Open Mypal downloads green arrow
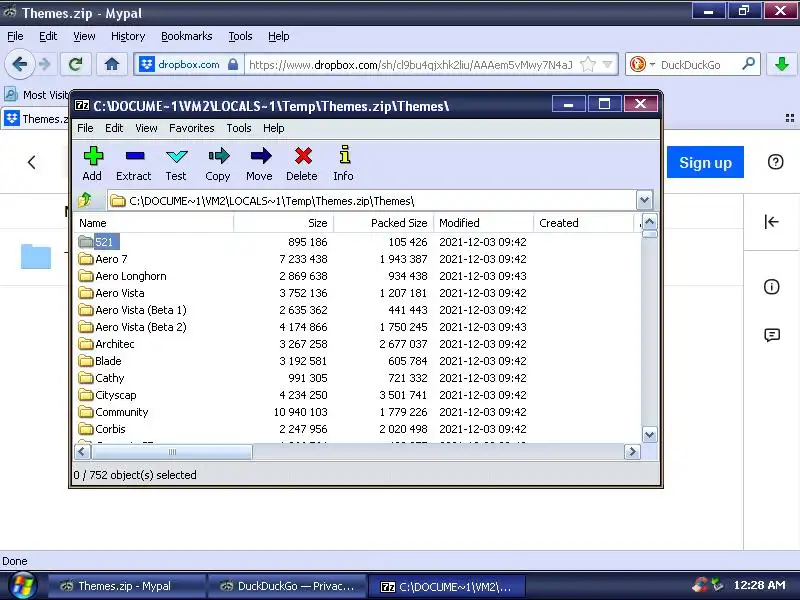Viewport: 800px width, 600px height. (x=782, y=64)
